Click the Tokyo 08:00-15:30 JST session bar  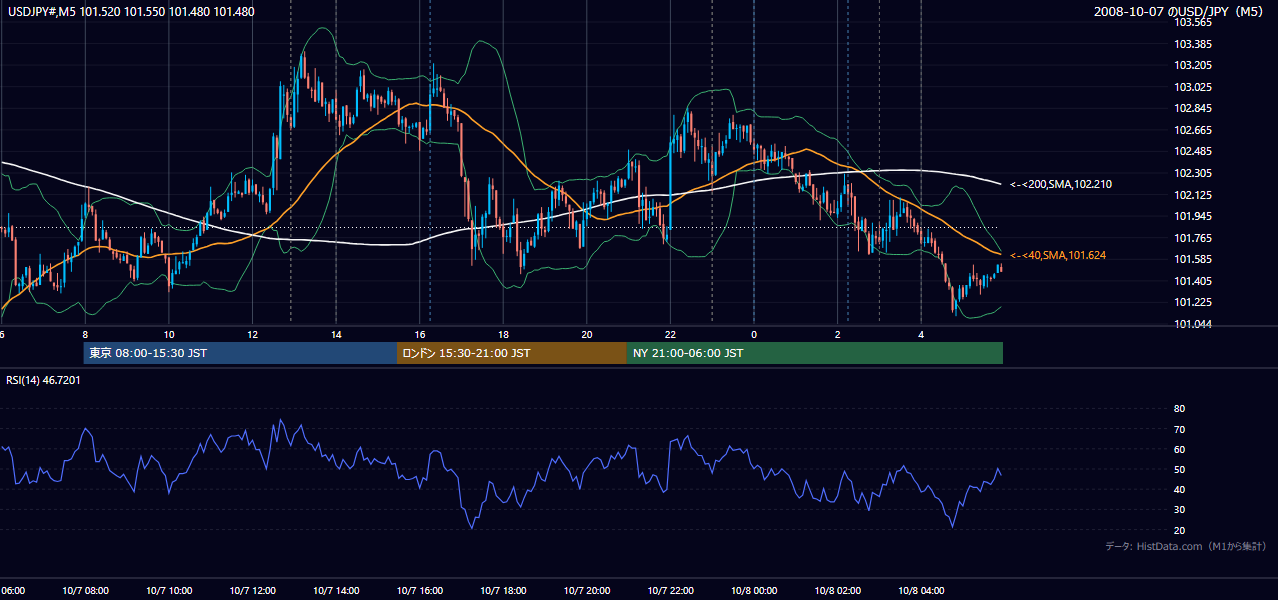[241, 353]
